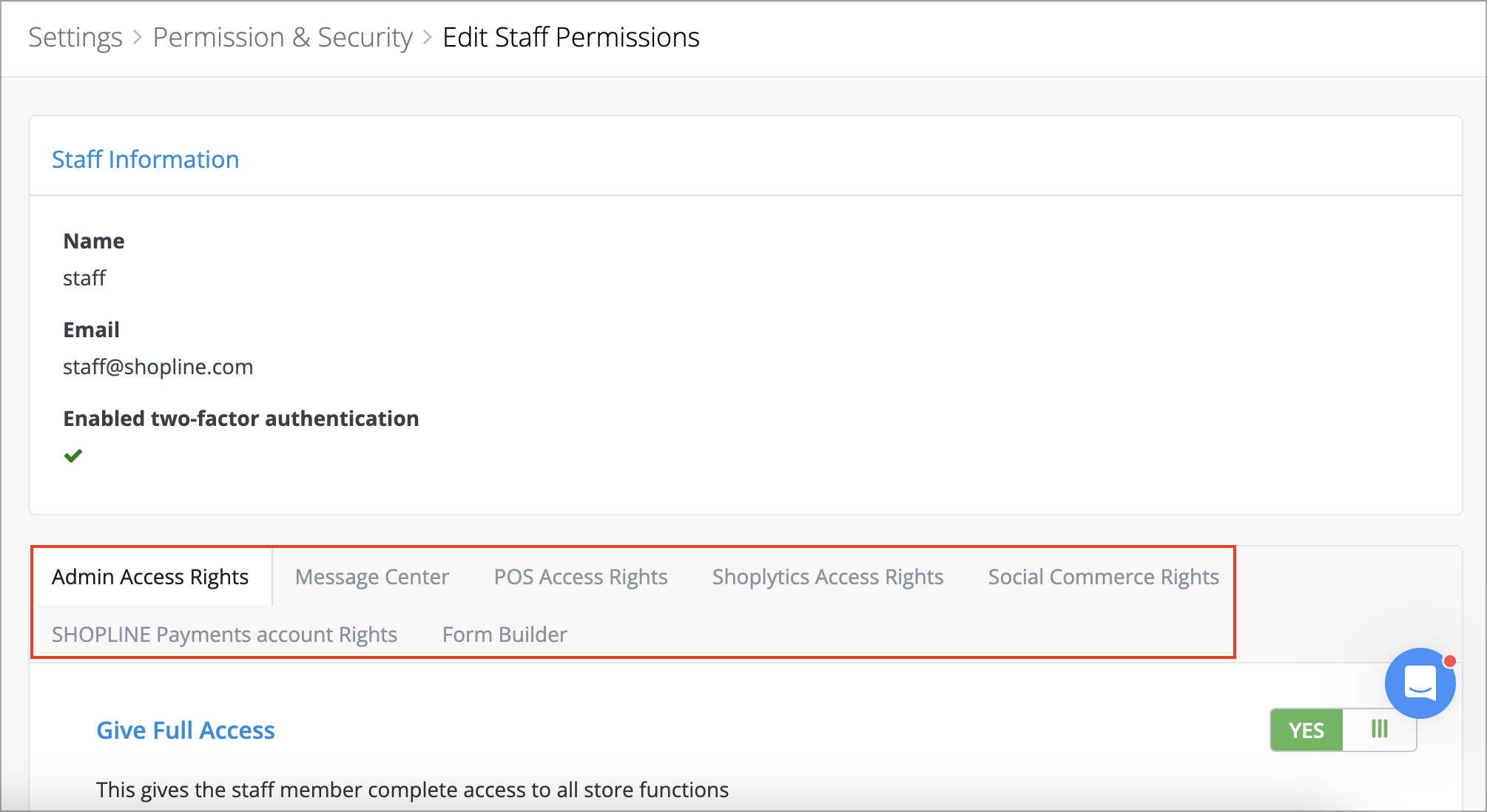Click the breadcrumb arrow after Permission & Security

coord(428,37)
